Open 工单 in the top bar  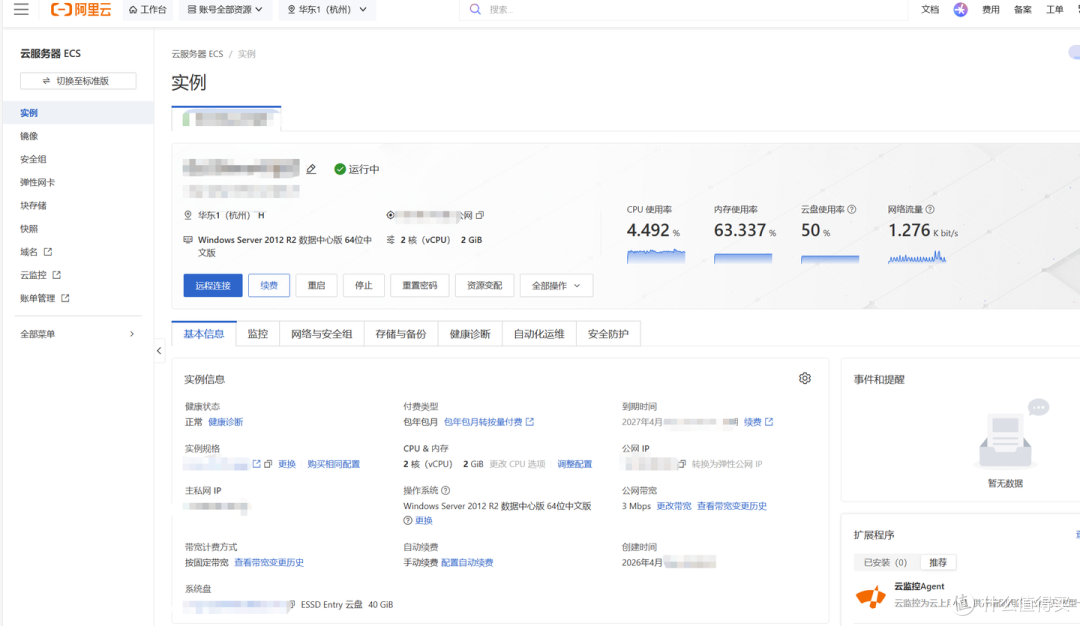[x=1055, y=10]
